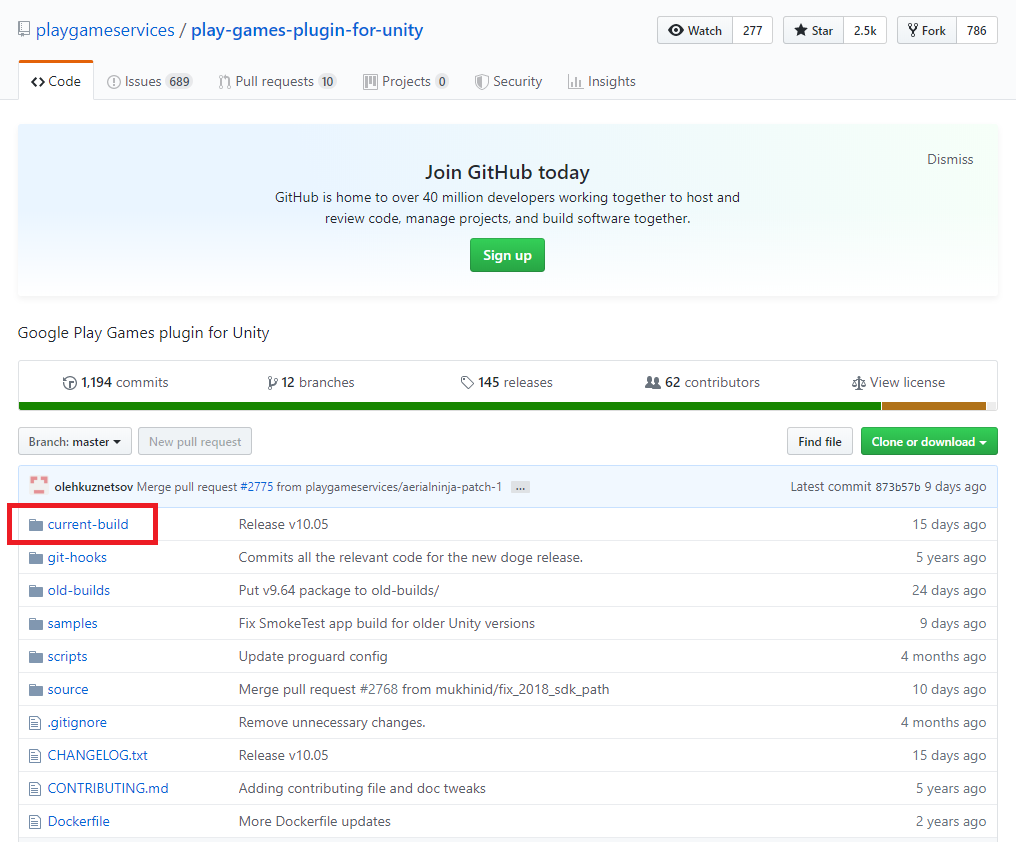Click the folder icon for current-build
The image size is (1016, 842).
tap(36, 524)
